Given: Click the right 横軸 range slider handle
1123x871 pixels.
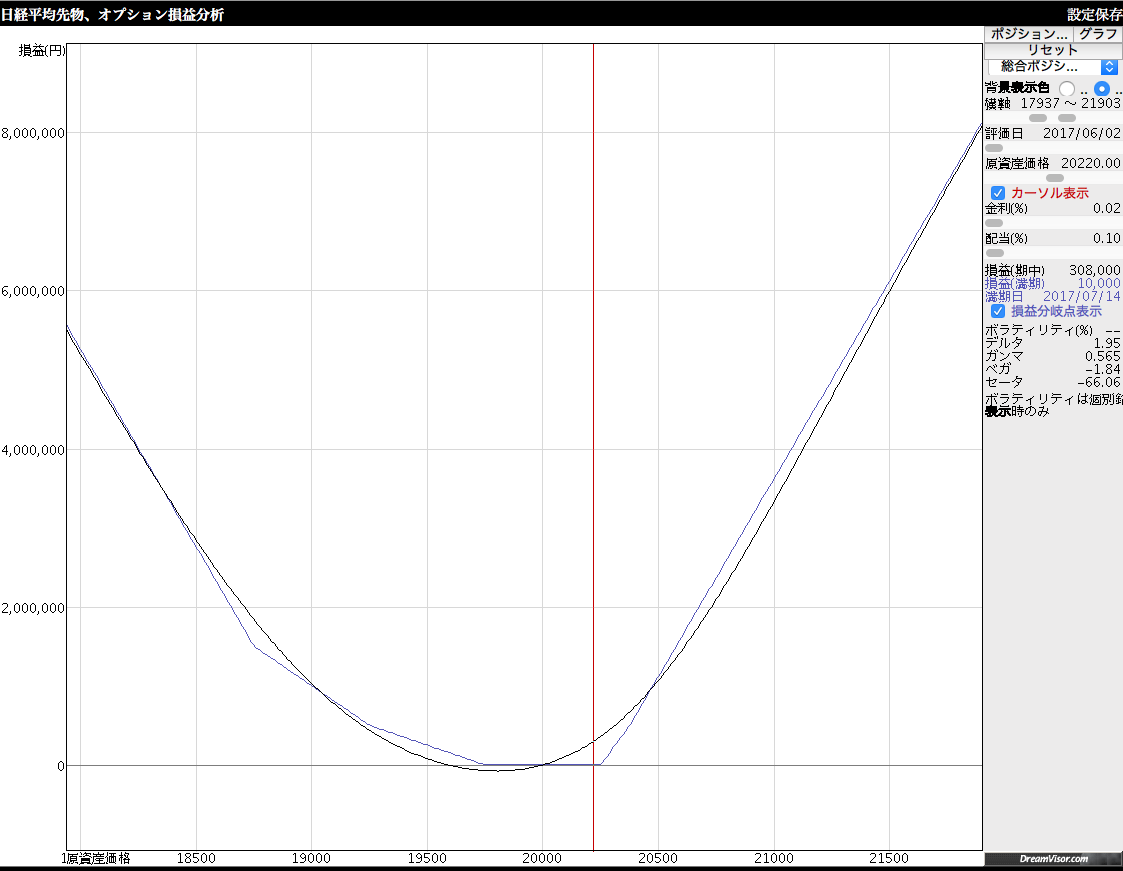Looking at the screenshot, I should [x=1067, y=118].
